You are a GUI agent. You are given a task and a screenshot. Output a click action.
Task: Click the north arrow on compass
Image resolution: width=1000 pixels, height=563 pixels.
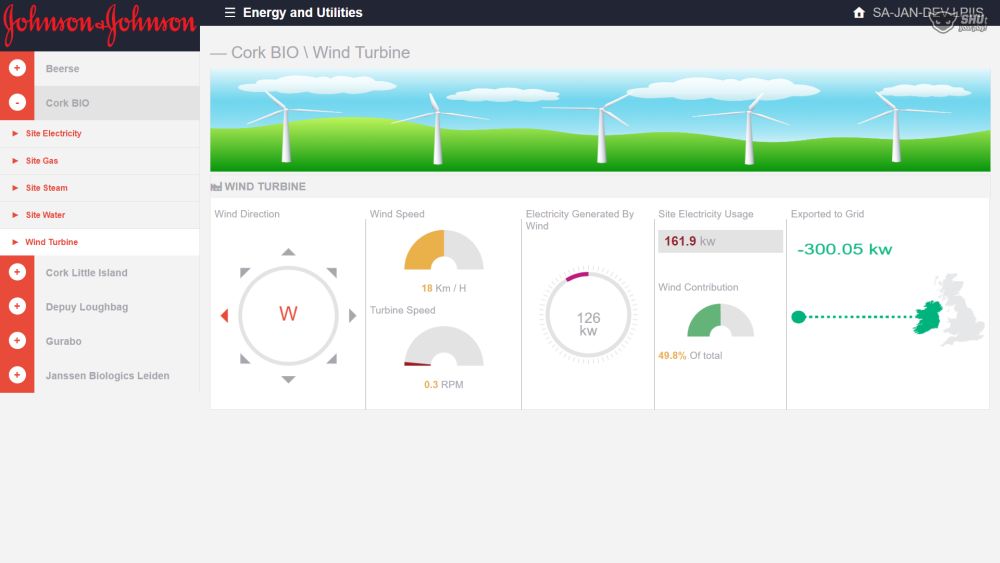tap(288, 252)
